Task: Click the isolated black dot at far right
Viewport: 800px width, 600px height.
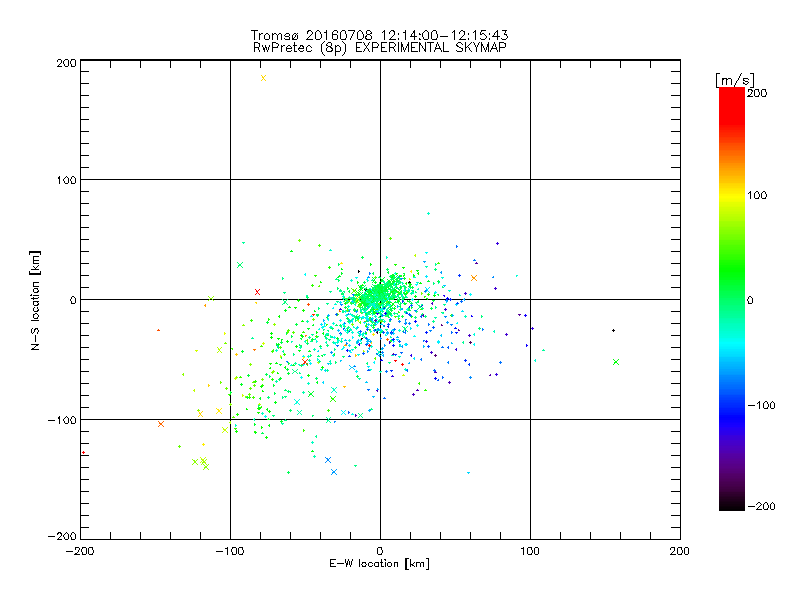Action: click(613, 331)
